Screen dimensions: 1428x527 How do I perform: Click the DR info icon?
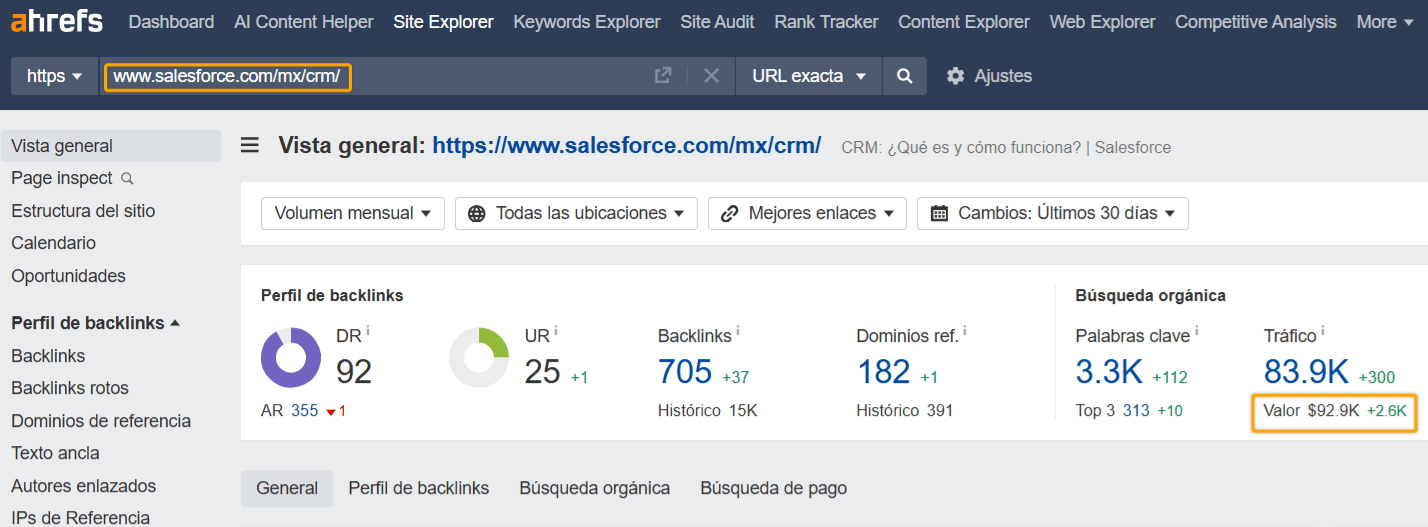[368, 331]
